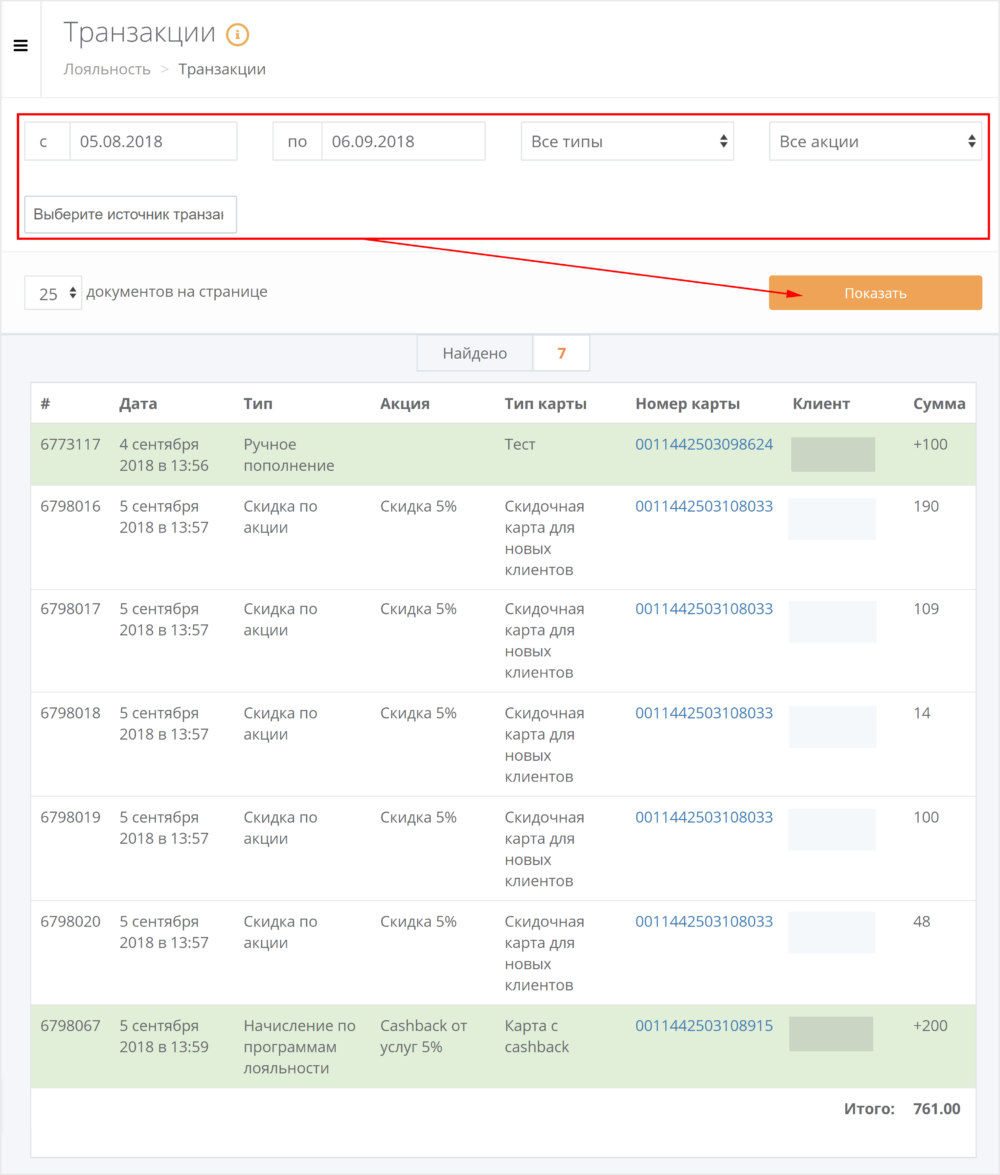Select transaction ID 6798016
Viewport: 1000px width, 1175px height.
pos(70,507)
